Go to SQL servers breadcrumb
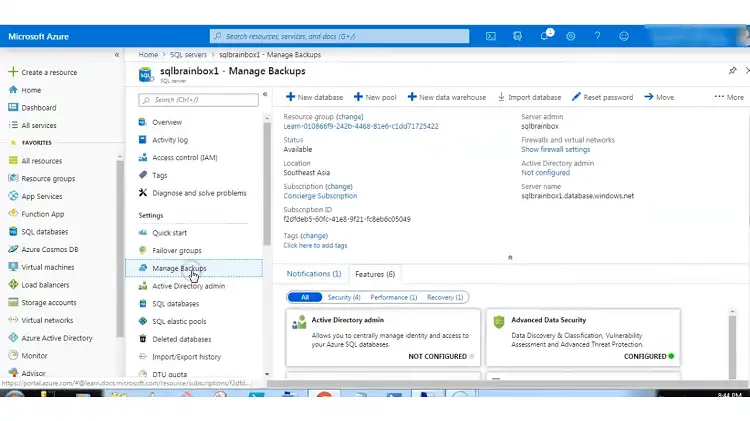Screen dimensions: 750x421 click(x=188, y=55)
